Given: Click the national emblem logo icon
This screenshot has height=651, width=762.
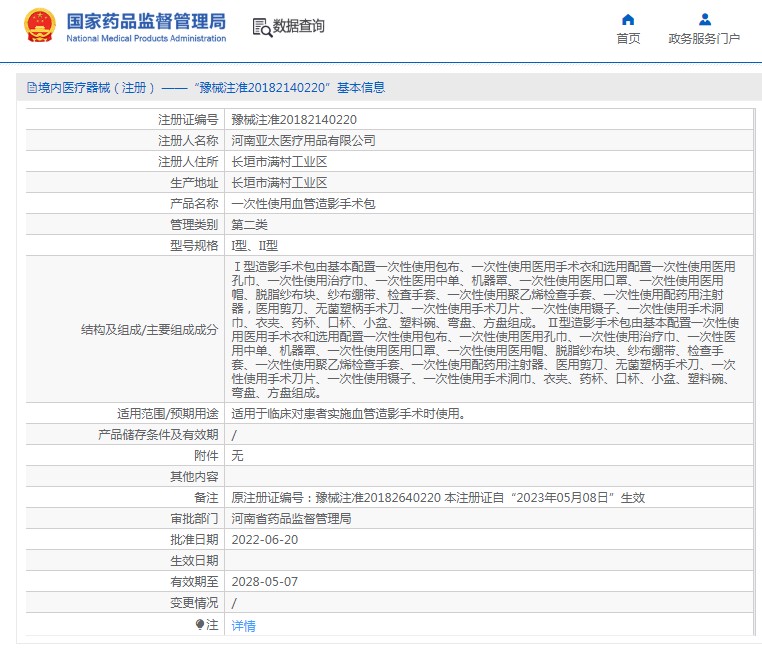Looking at the screenshot, I should click(40, 26).
